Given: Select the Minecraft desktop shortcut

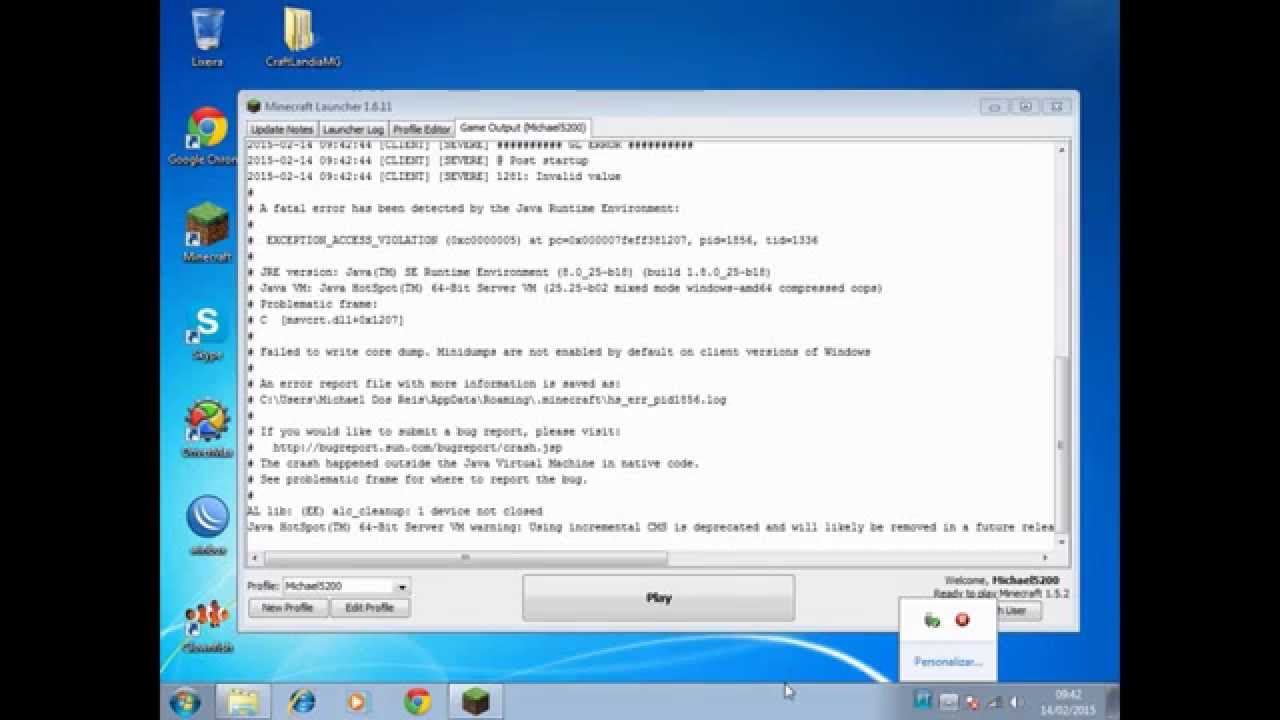Looking at the screenshot, I should (207, 232).
